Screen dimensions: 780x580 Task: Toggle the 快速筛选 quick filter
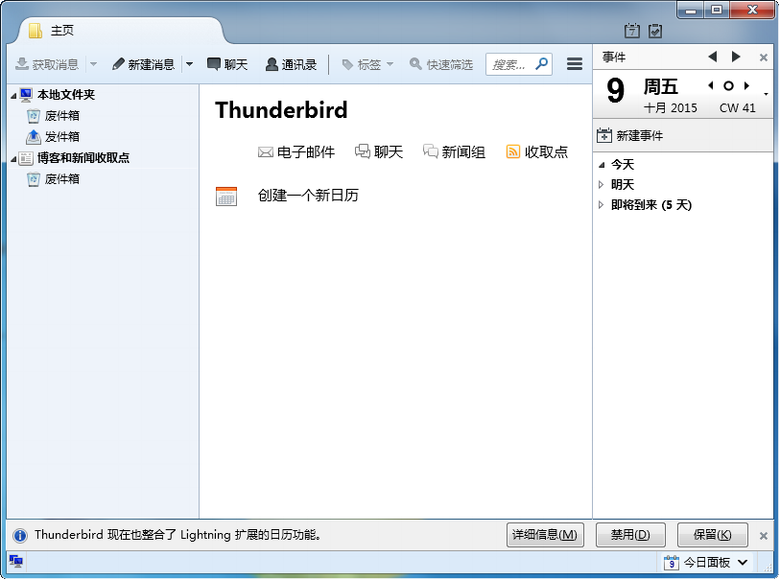[x=441, y=64]
